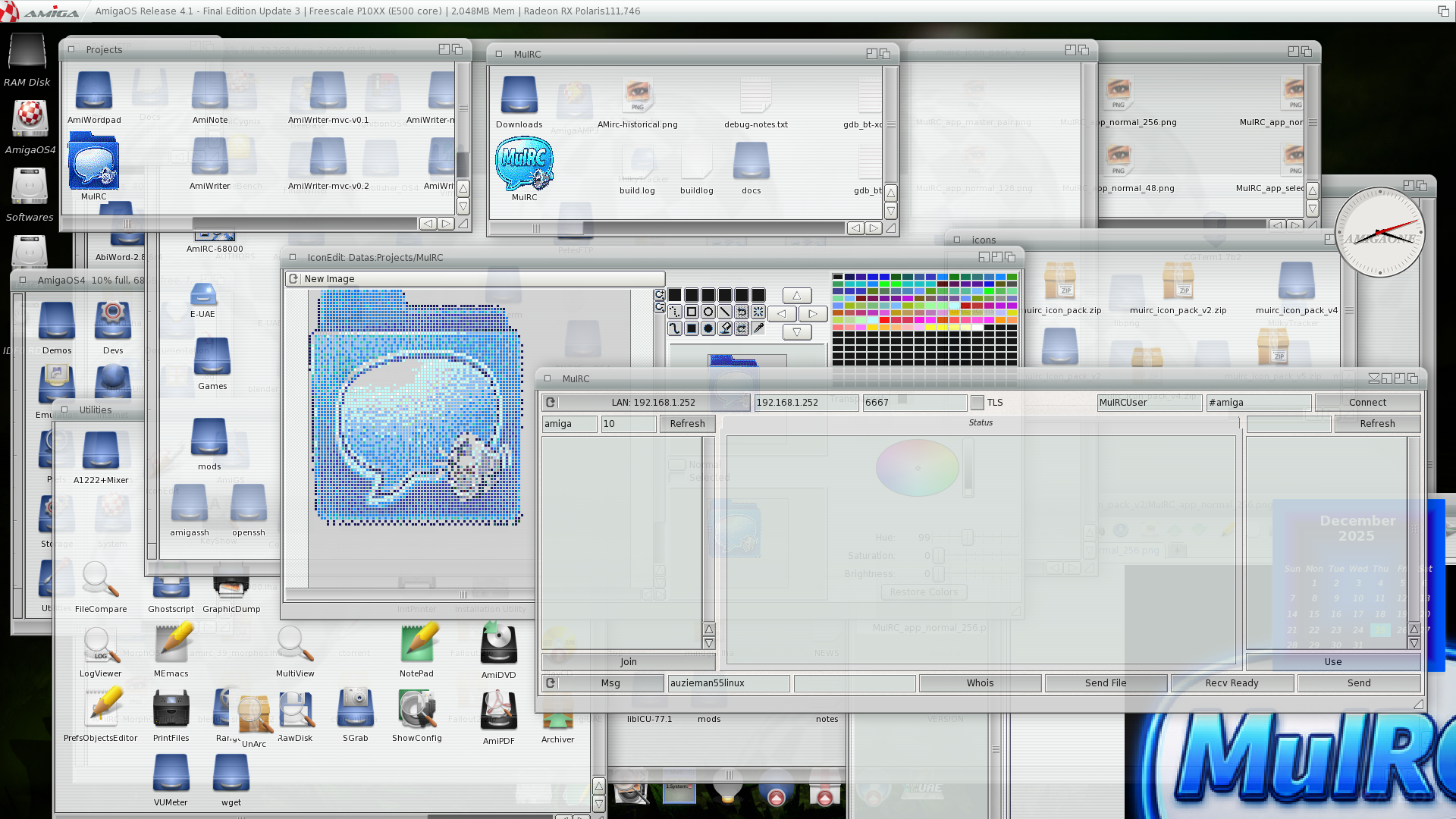1456x819 pixels.
Task: Open the Msg mode chooser in MuIRC
Action: 604,683
